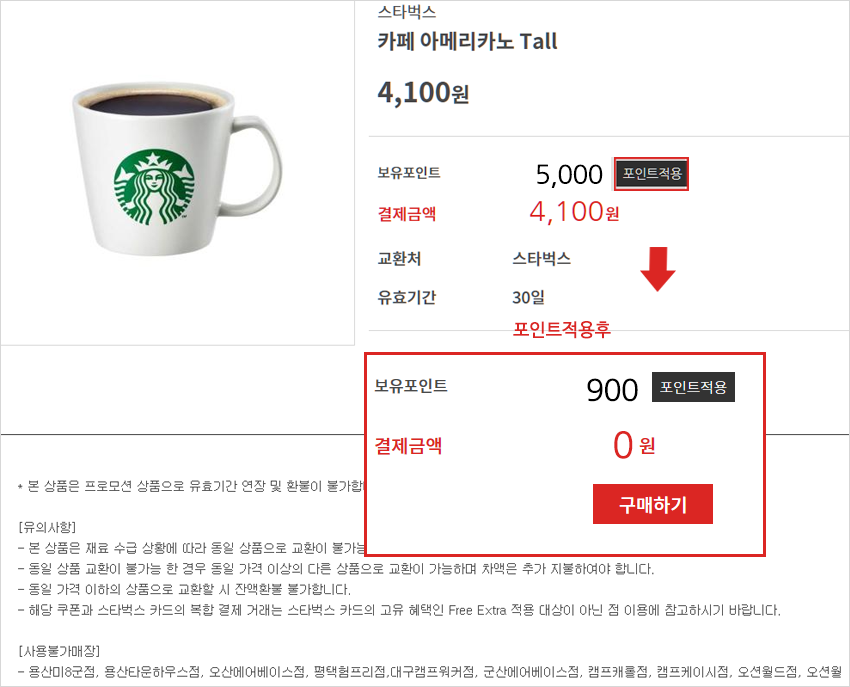Click the 교환처 label

[399, 259]
